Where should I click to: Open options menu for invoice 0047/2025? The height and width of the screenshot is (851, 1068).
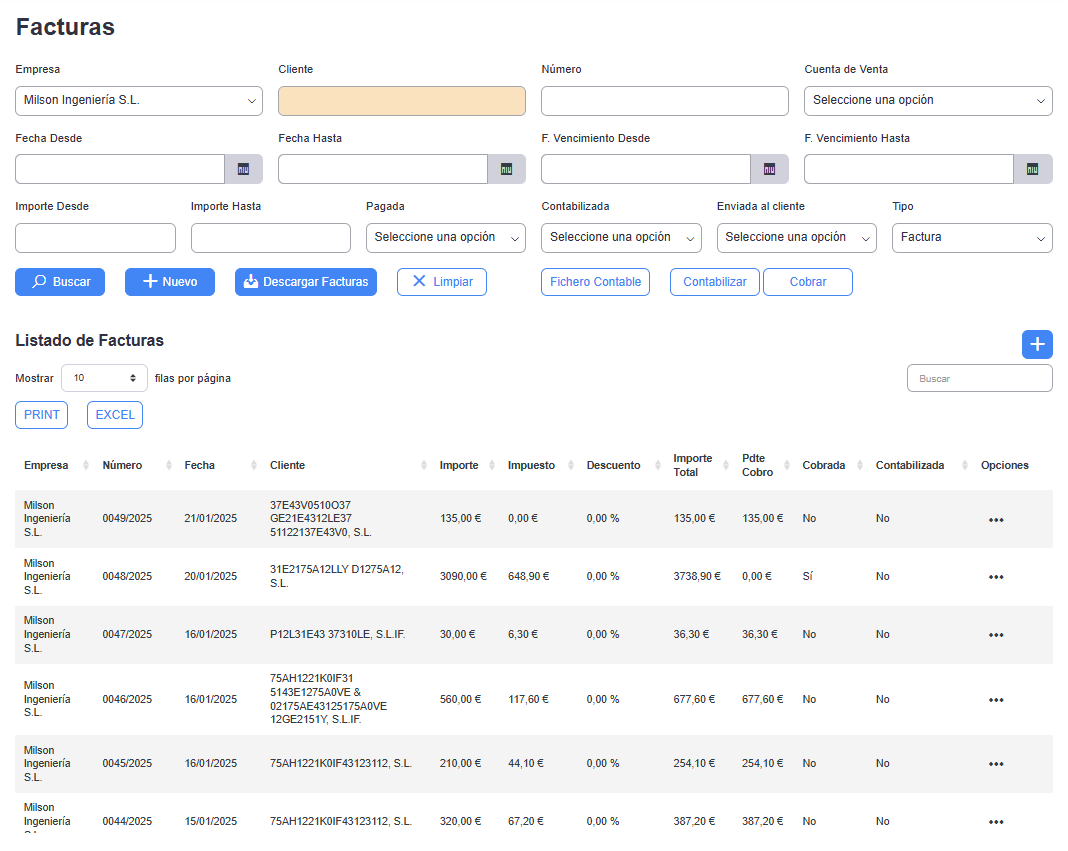click(996, 635)
